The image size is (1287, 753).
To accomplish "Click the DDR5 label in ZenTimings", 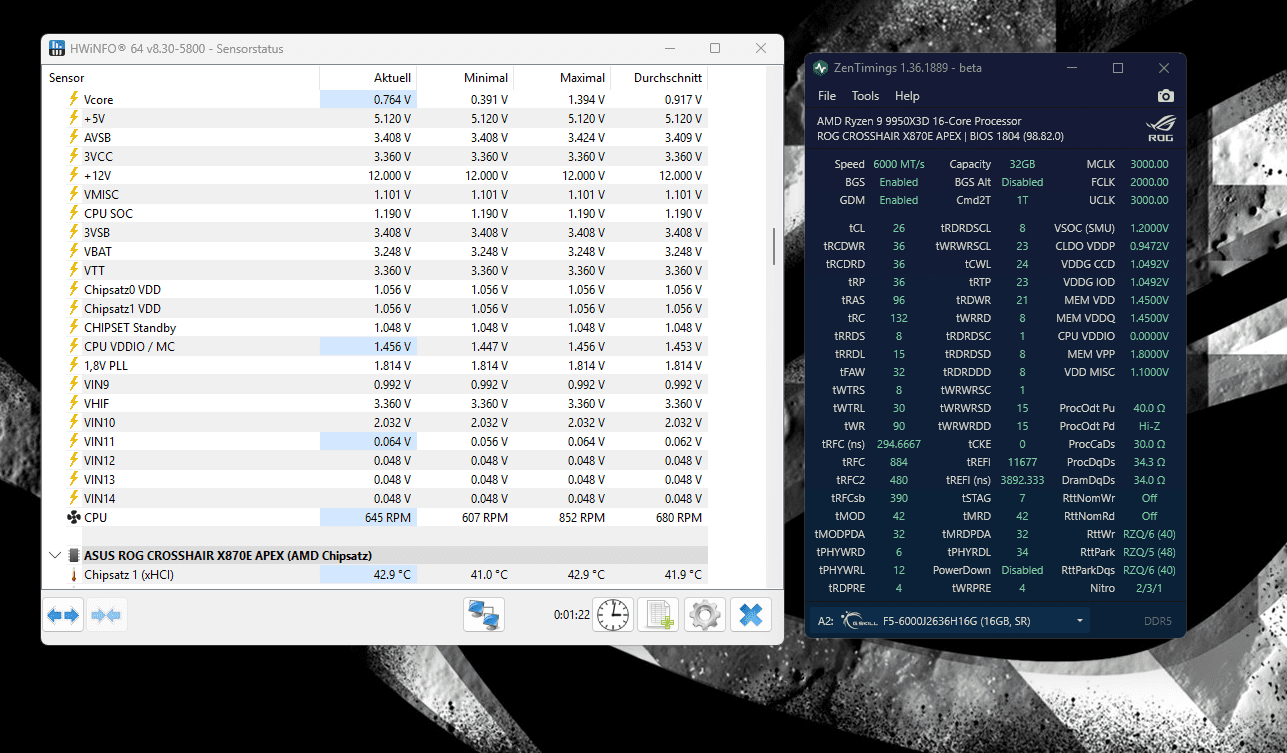I will [1160, 621].
